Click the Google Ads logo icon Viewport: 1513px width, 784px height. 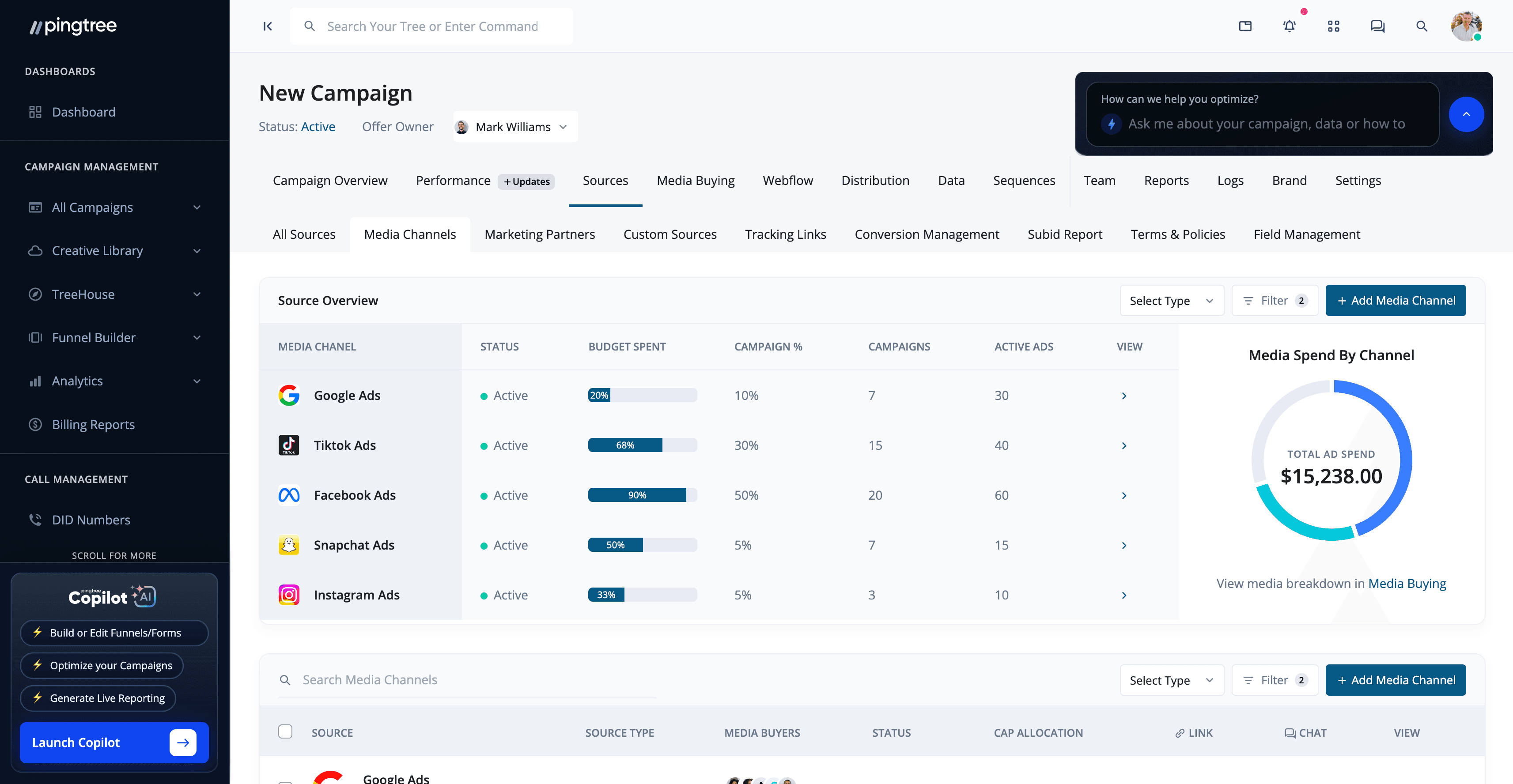288,395
